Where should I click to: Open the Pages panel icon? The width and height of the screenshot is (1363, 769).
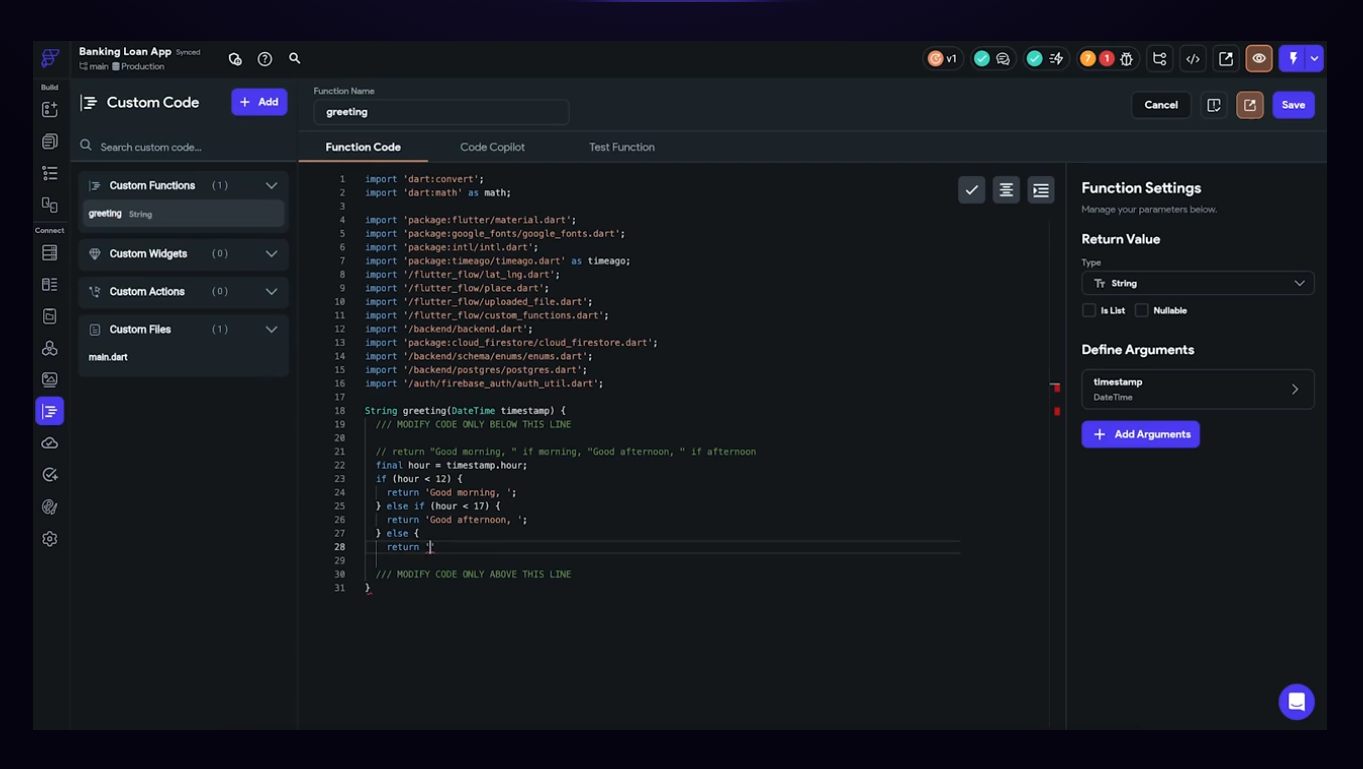point(50,142)
